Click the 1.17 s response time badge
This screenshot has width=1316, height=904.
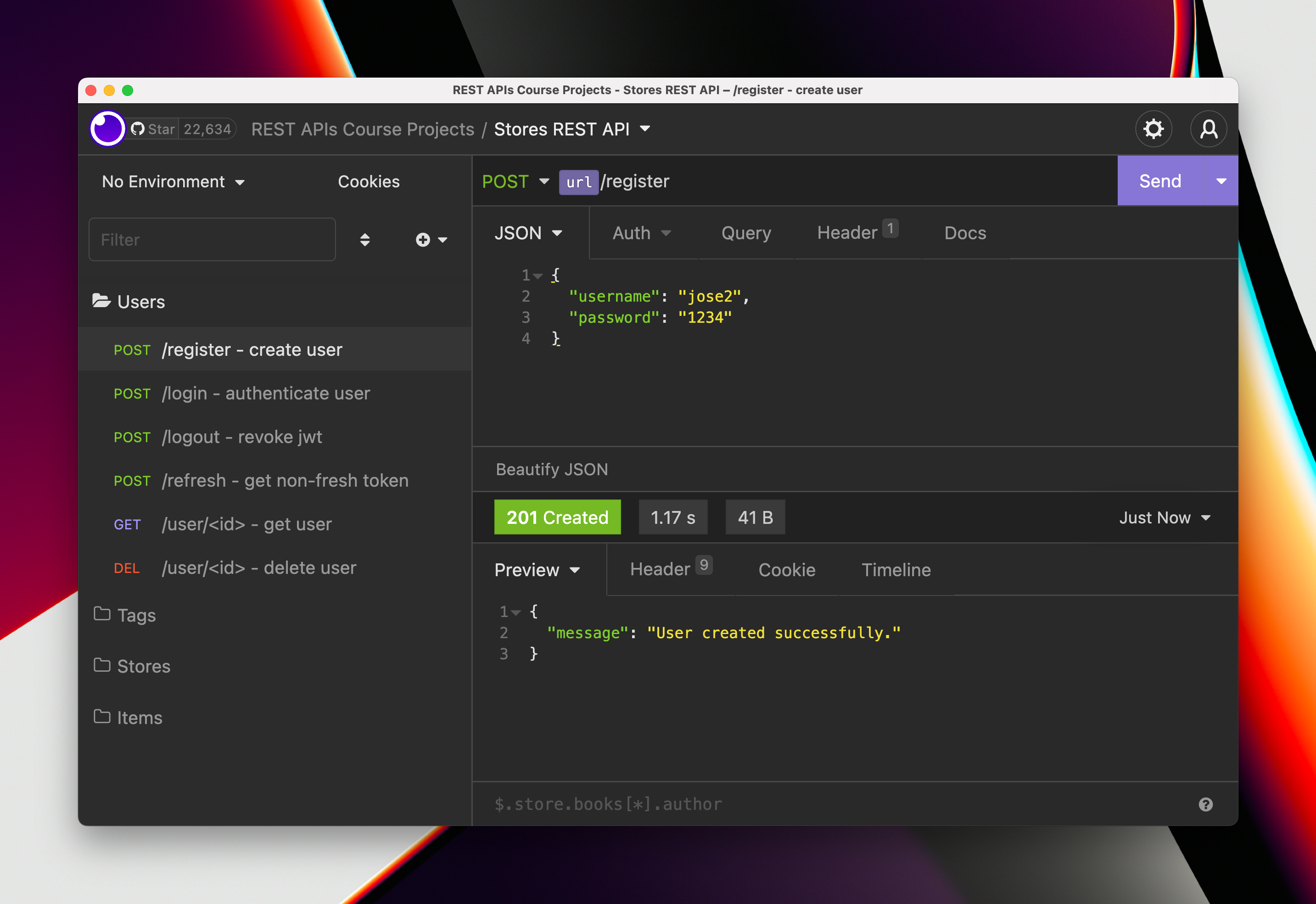[673, 517]
